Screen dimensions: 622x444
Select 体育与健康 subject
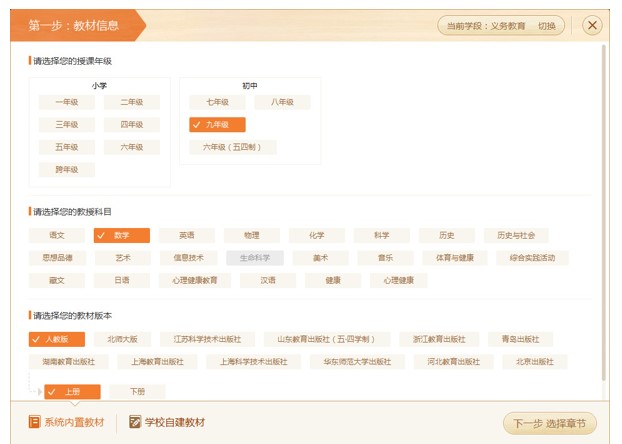pyautogui.click(x=455, y=258)
